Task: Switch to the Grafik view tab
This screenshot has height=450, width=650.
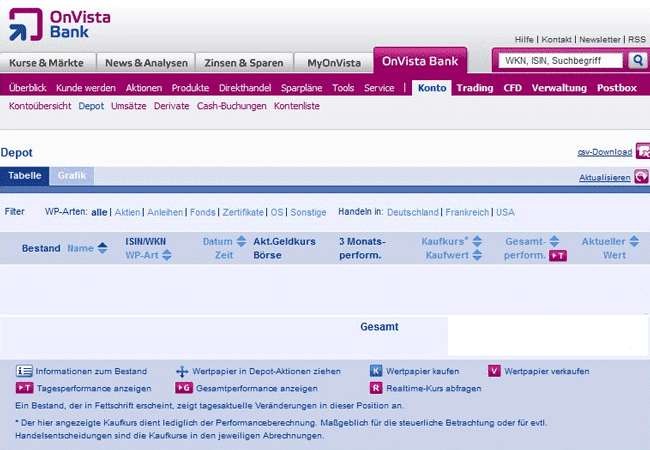Action: 72,176
